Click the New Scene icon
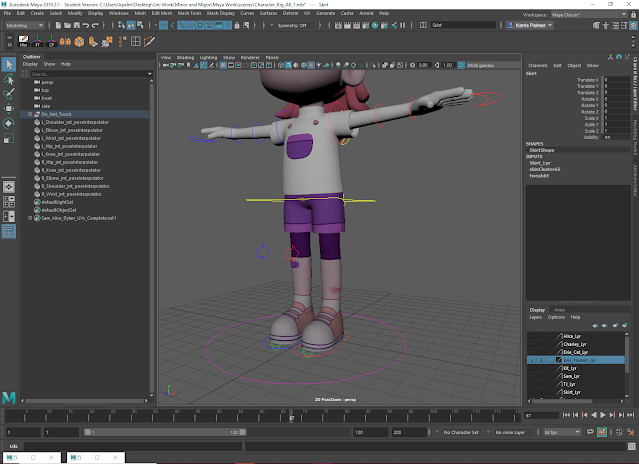The width and height of the screenshot is (639, 464). [58, 25]
